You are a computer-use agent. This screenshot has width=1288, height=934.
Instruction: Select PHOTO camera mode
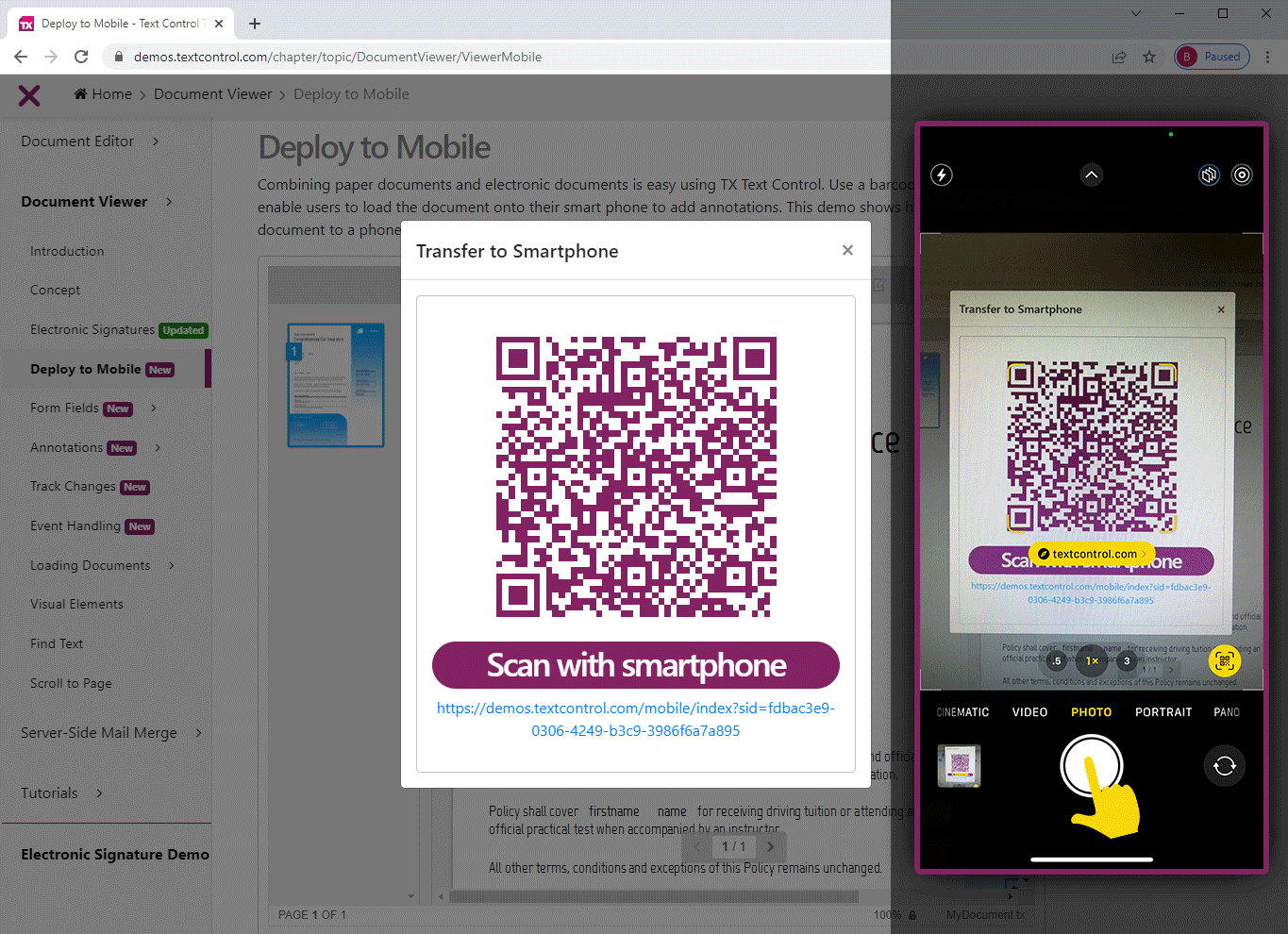pos(1092,712)
